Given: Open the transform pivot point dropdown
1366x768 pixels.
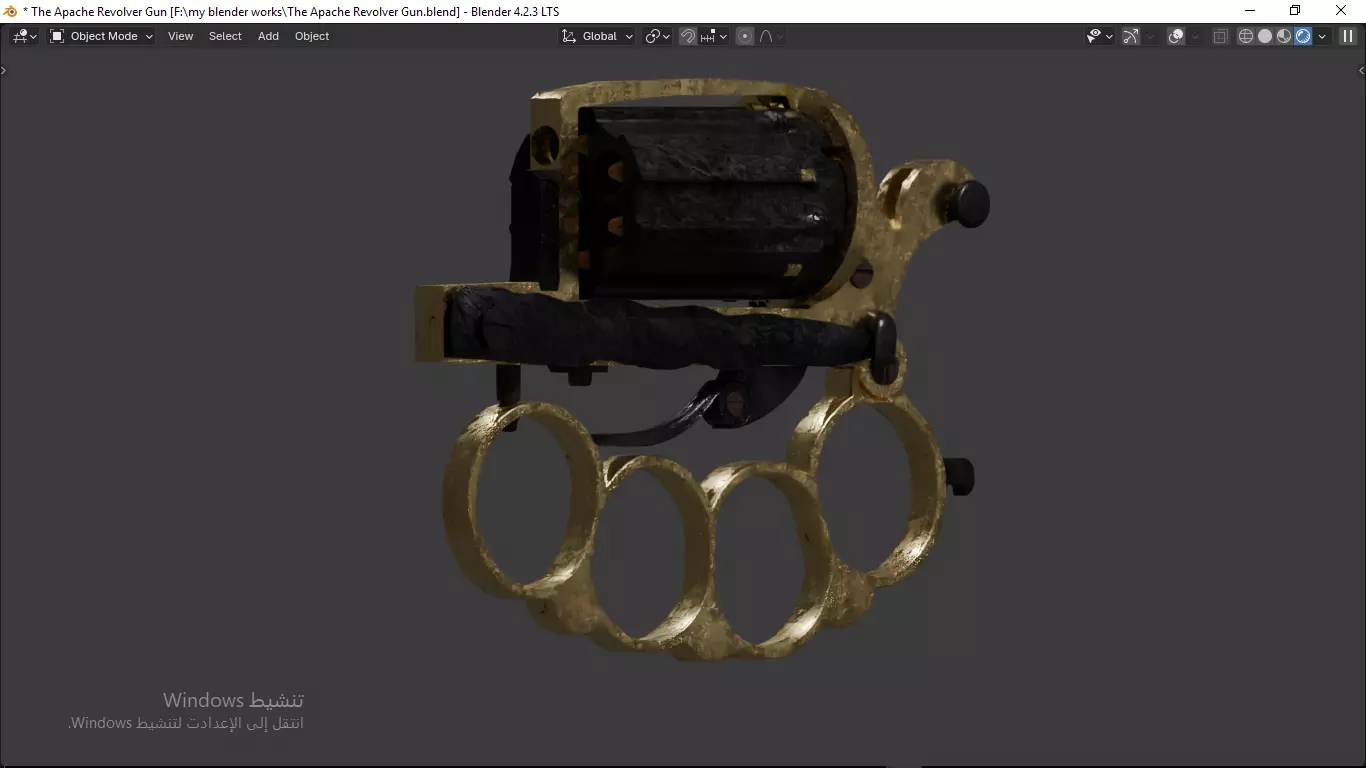Looking at the screenshot, I should (658, 36).
